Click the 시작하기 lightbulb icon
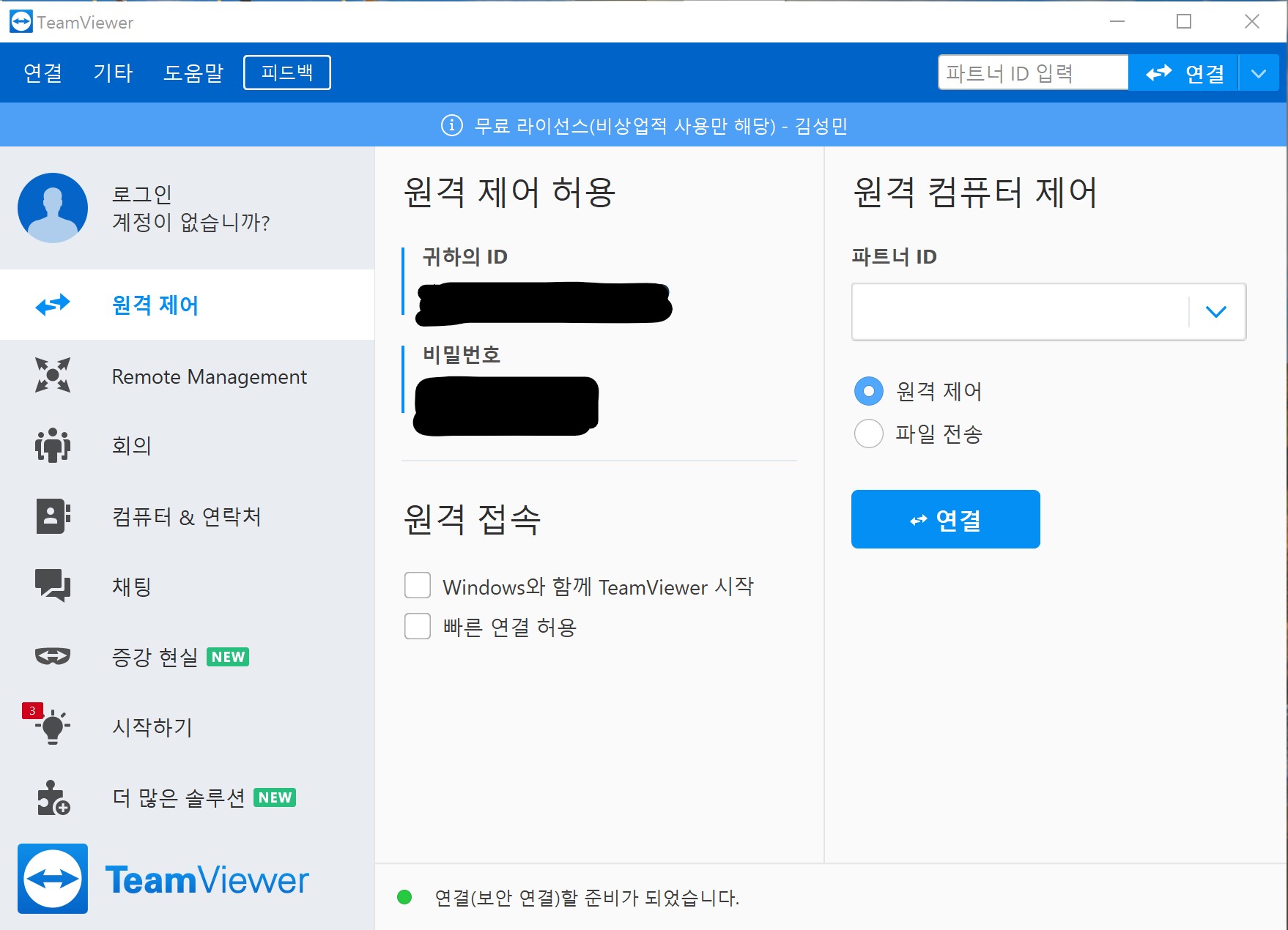 (x=53, y=727)
